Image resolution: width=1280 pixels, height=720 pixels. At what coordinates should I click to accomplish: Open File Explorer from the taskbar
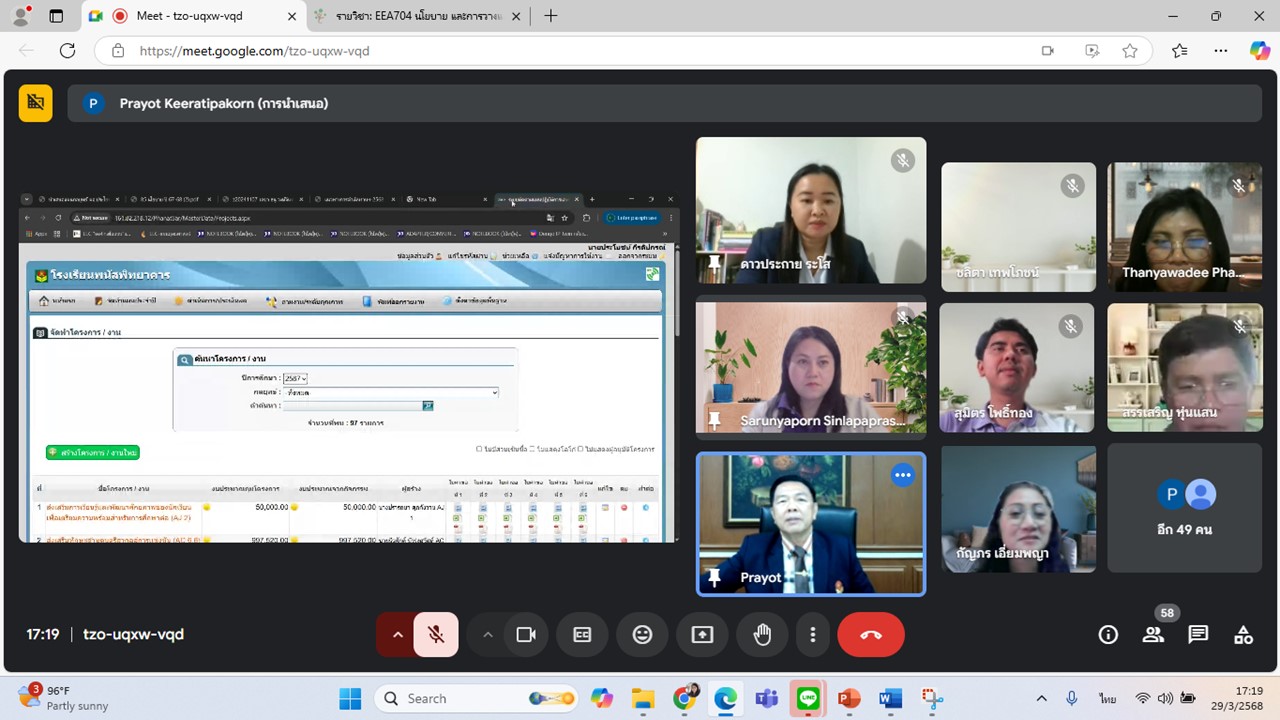click(642, 698)
